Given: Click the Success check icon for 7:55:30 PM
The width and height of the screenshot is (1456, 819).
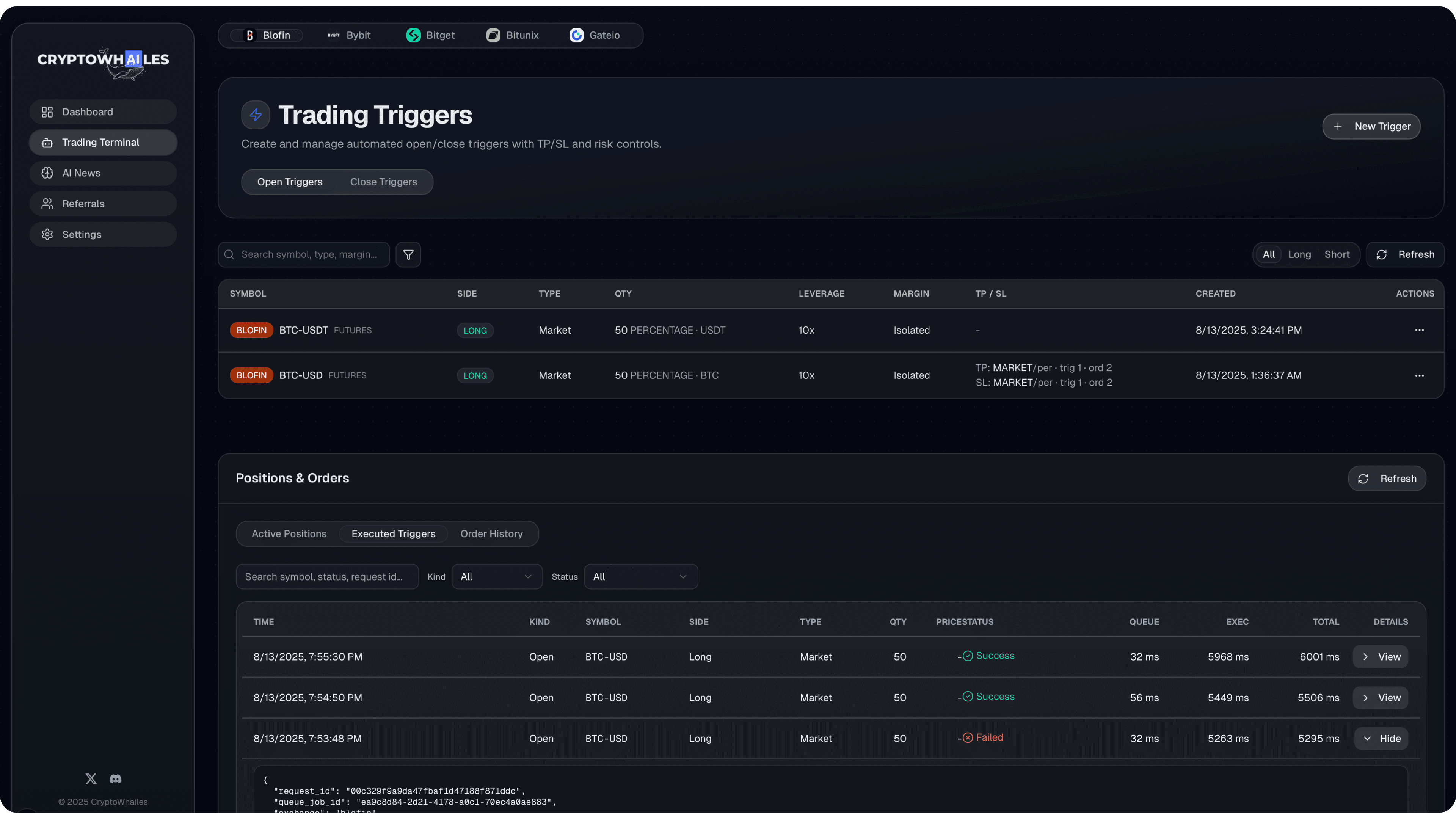Looking at the screenshot, I should coord(968,656).
